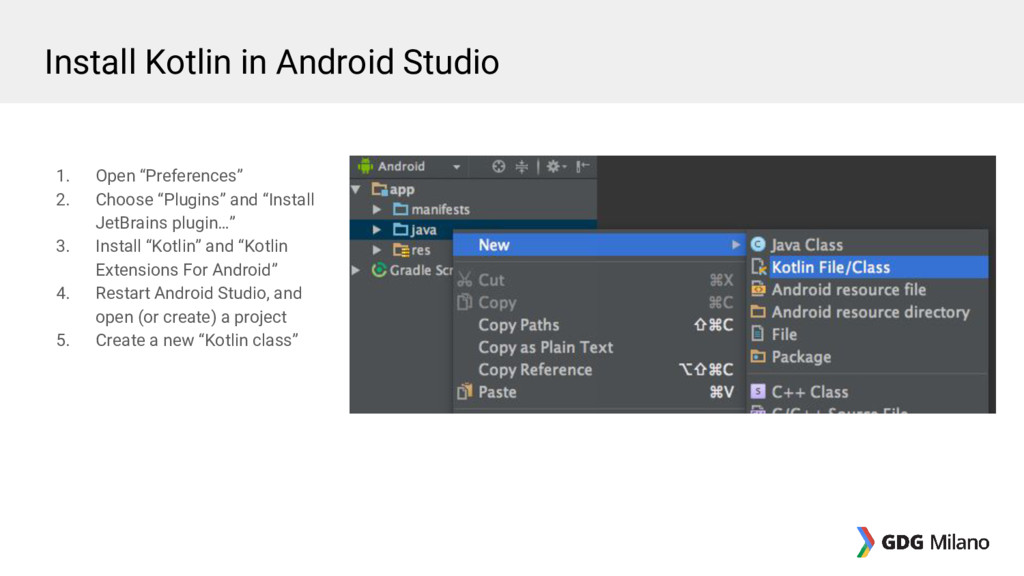Viewport: 1024px width, 576px height.
Task: Open the project panel gear settings
Action: point(555,167)
